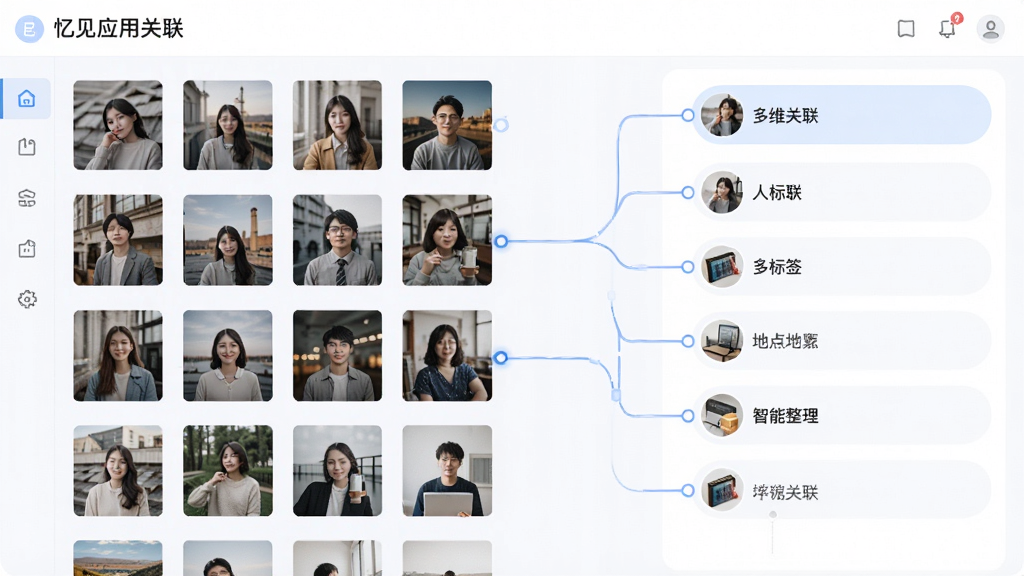
Task: Click the blue node beside second photo row
Action: (x=501, y=241)
